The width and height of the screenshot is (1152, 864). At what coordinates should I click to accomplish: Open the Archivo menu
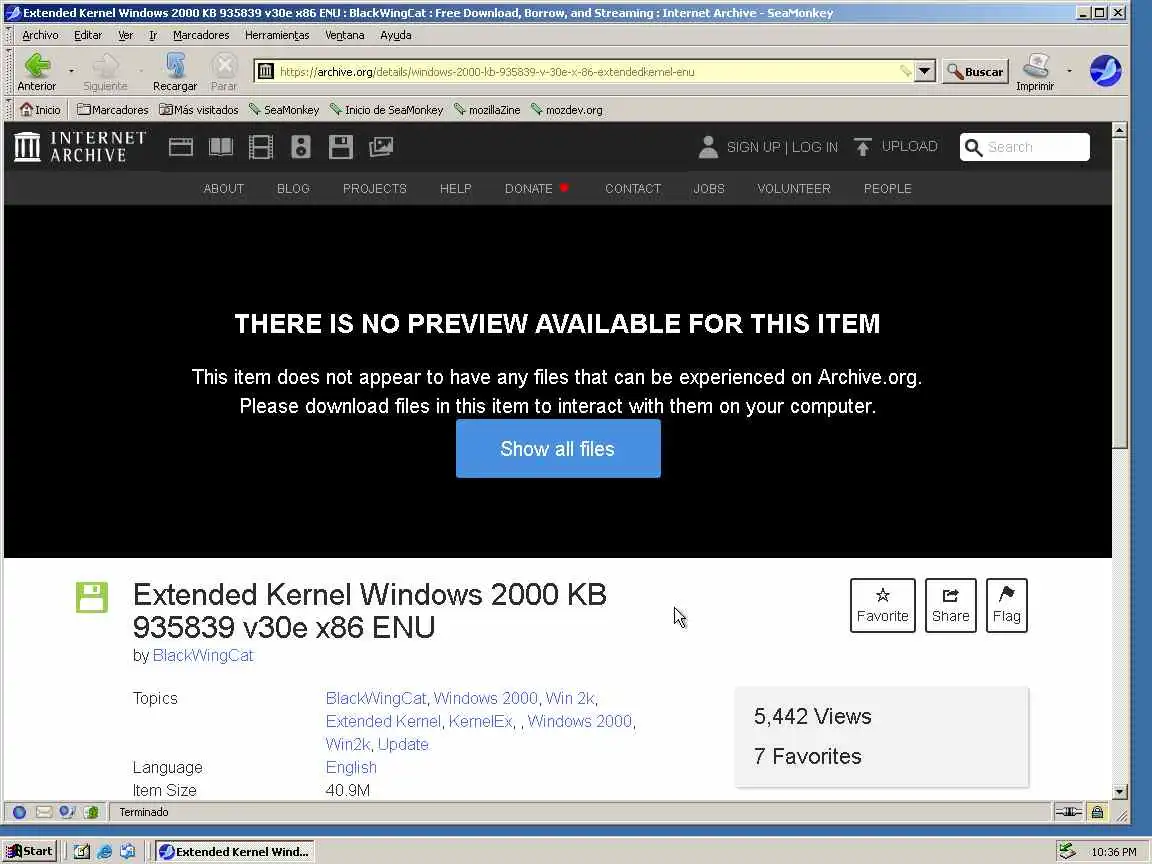40,35
